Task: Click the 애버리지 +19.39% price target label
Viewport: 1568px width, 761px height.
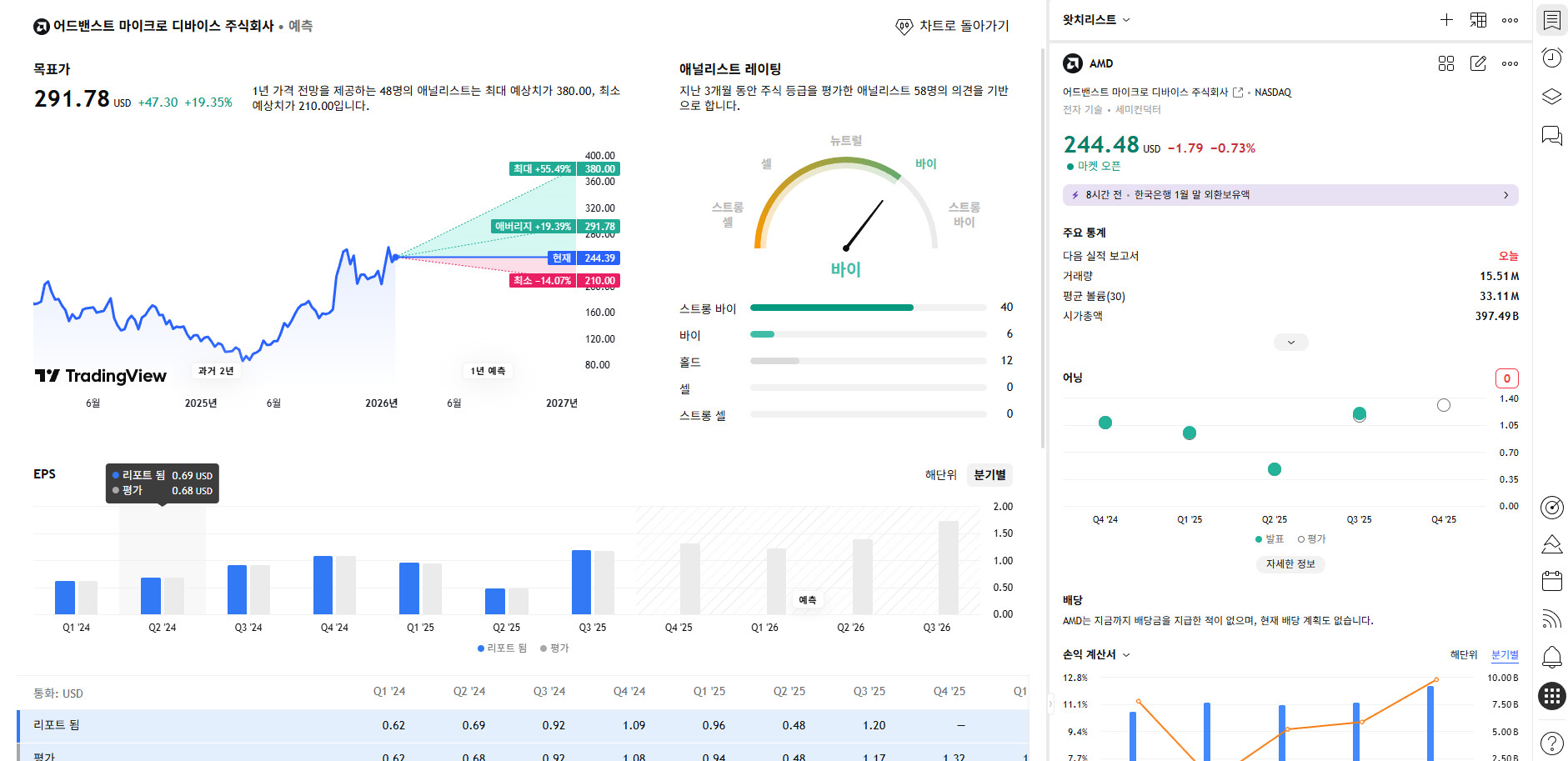Action: click(x=534, y=227)
